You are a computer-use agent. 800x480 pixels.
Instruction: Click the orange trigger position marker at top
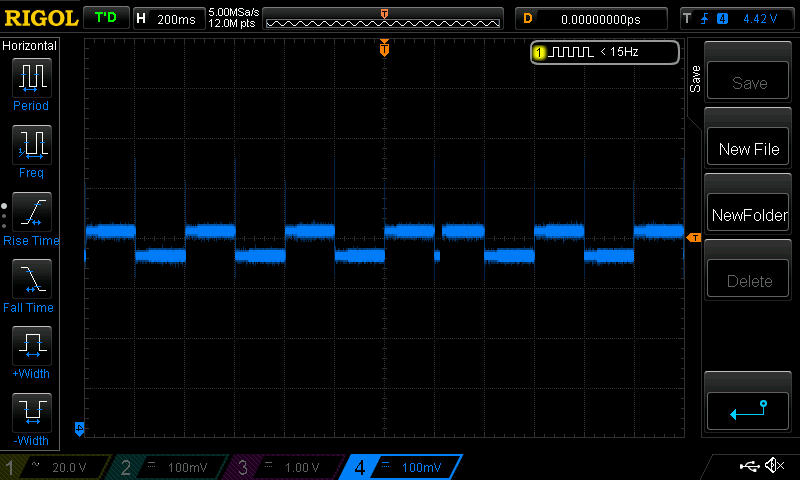(x=384, y=48)
